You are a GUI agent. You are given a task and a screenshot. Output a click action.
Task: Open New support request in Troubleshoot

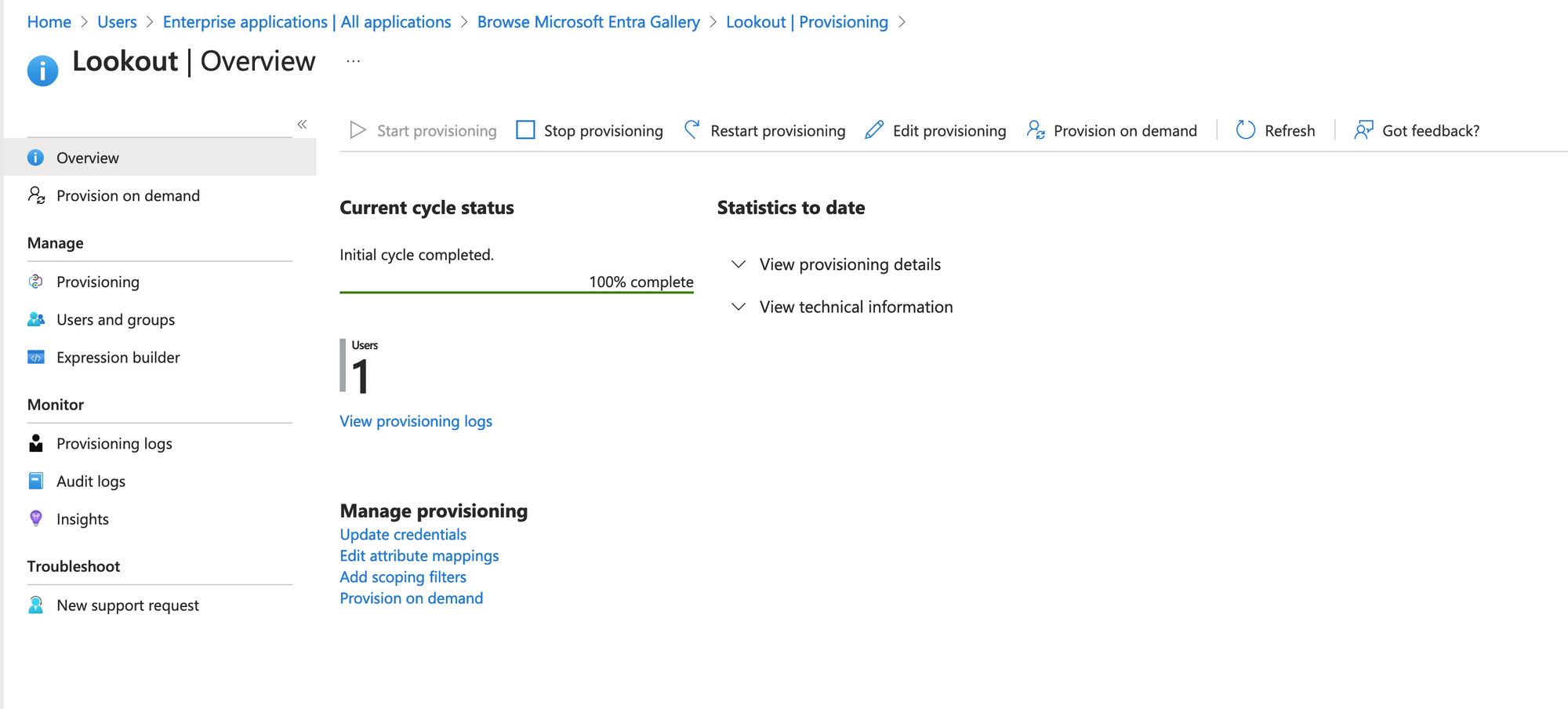point(127,605)
